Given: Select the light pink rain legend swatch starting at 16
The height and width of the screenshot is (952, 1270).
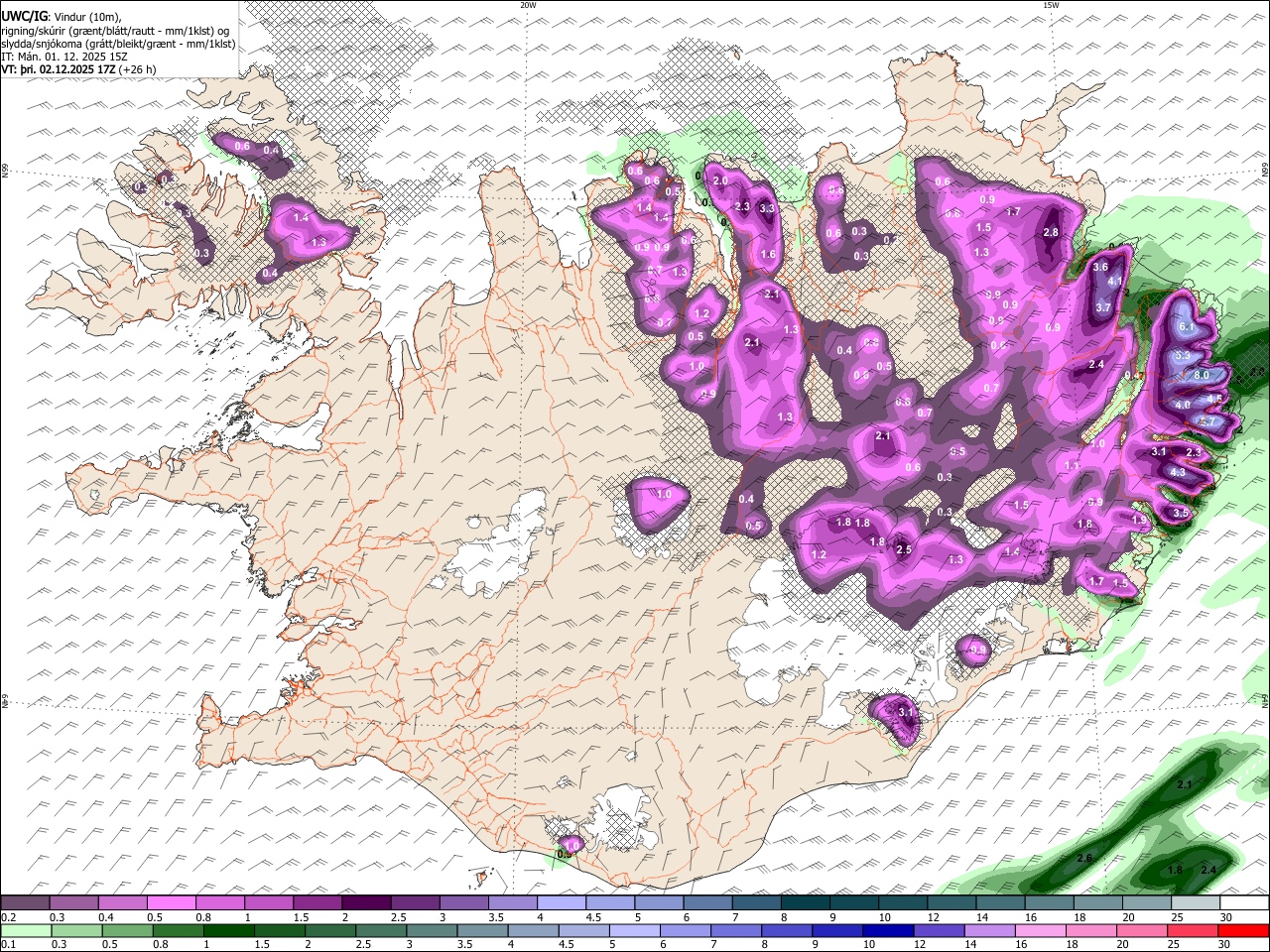Looking at the screenshot, I should (x=1040, y=930).
